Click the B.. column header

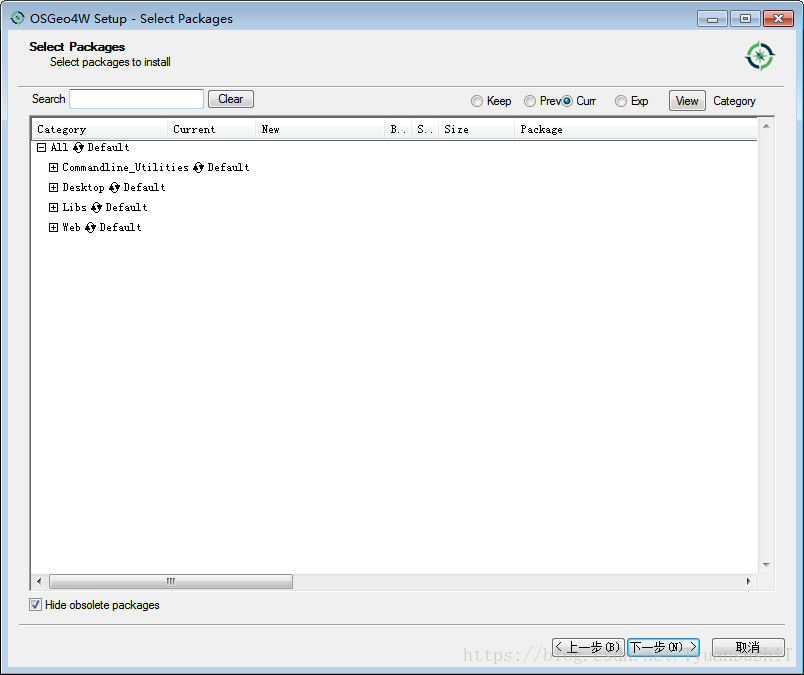(x=398, y=129)
